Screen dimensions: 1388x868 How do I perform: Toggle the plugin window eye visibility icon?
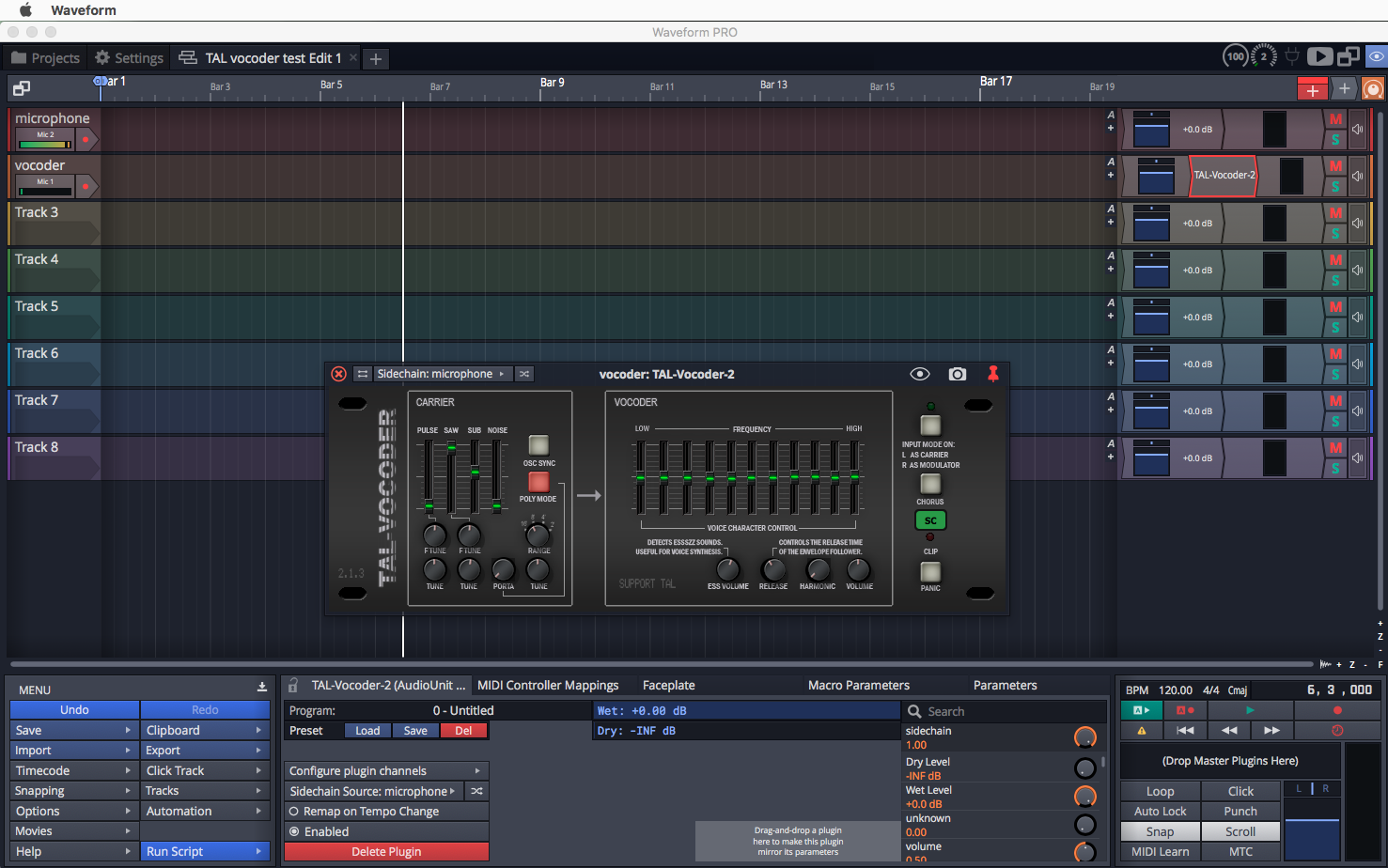[x=920, y=374]
